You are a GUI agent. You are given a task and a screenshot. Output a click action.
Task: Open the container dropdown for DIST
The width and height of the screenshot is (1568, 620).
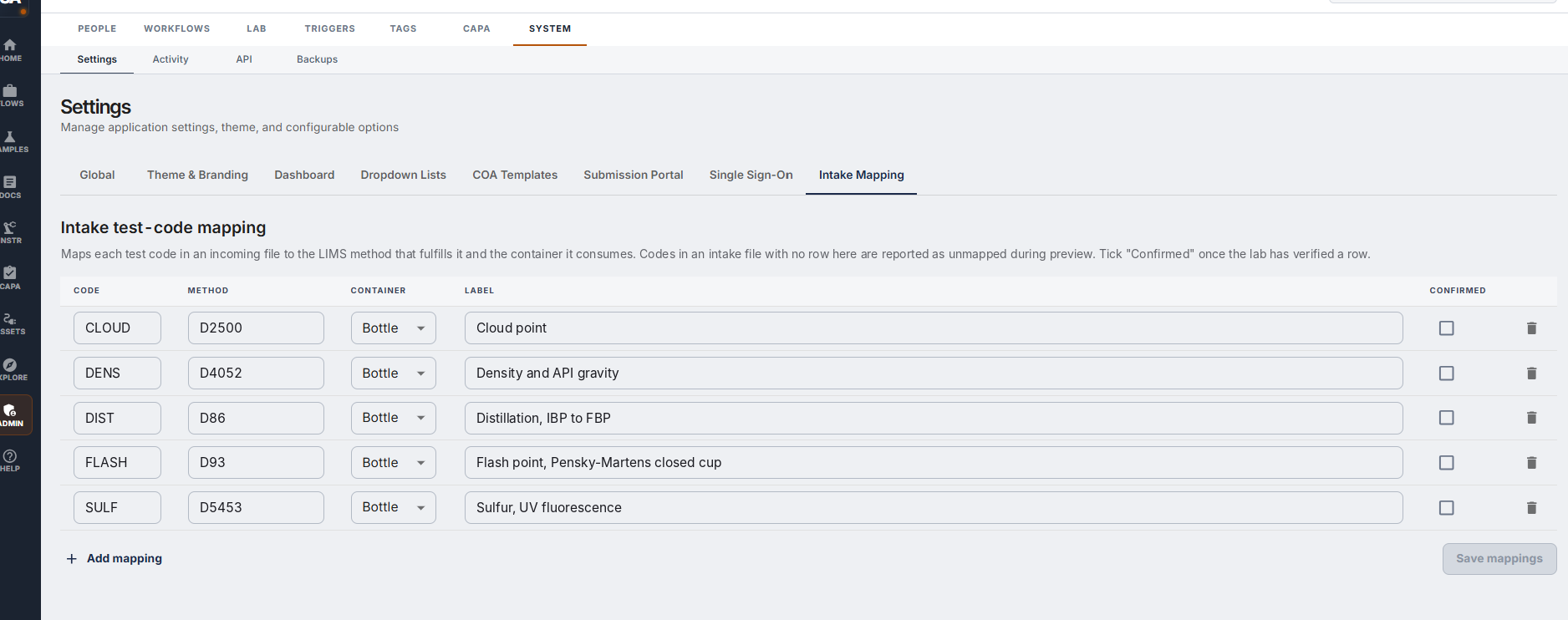point(393,418)
